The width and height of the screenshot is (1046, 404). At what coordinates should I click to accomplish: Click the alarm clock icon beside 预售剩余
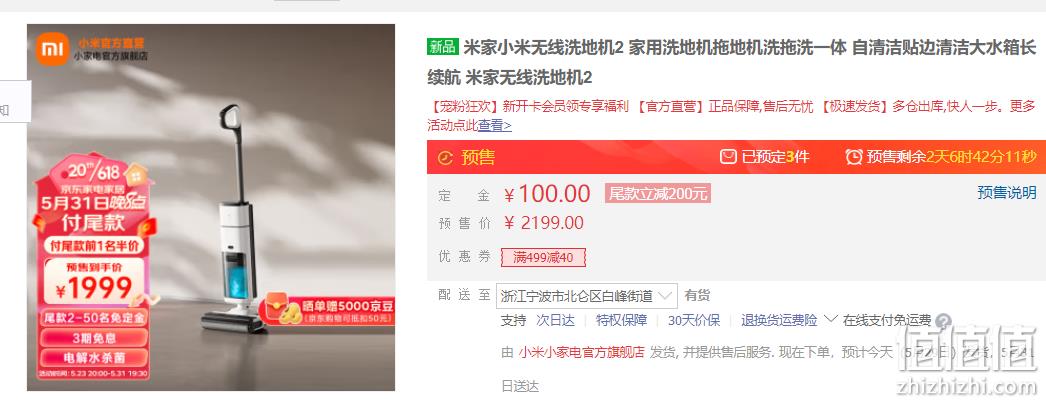click(854, 157)
